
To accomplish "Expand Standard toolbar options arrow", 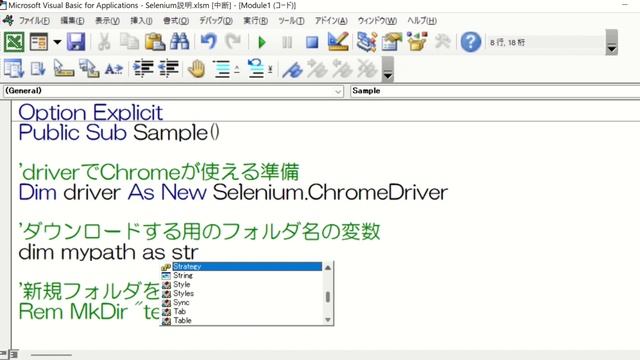I will [611, 42].
